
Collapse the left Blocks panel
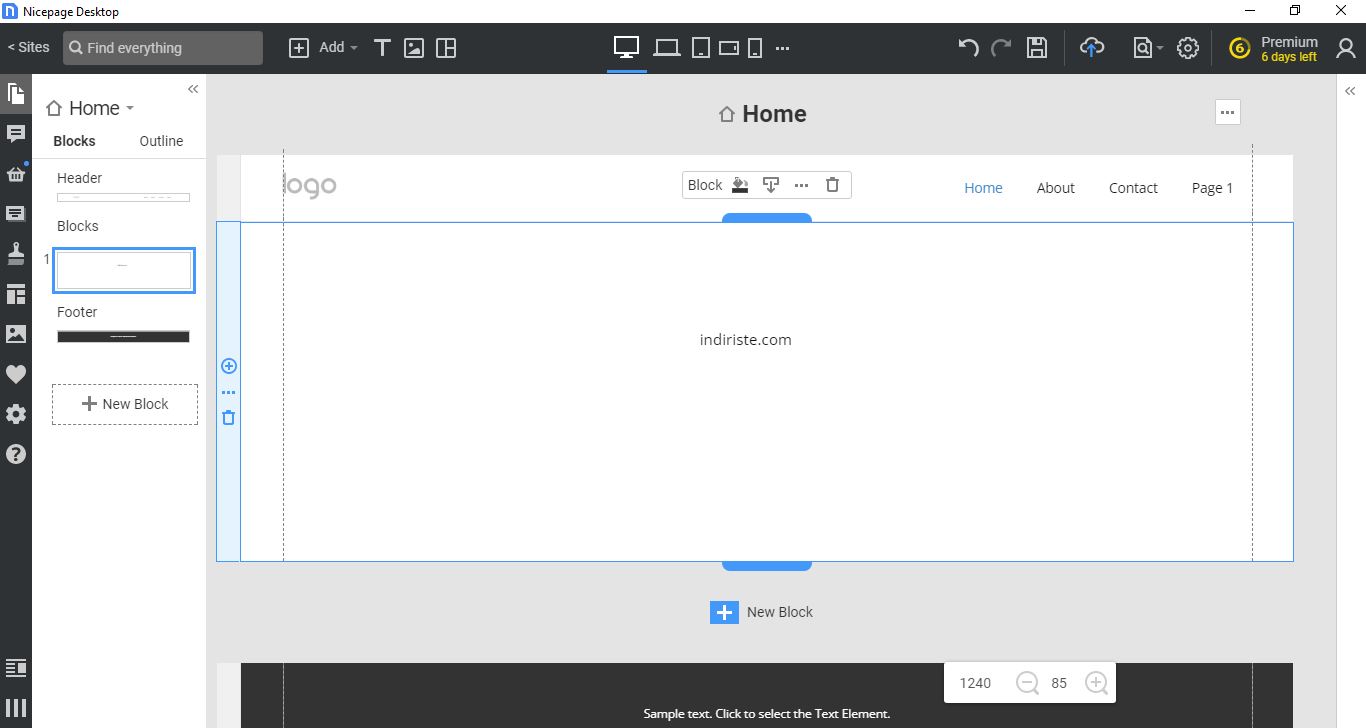click(193, 89)
